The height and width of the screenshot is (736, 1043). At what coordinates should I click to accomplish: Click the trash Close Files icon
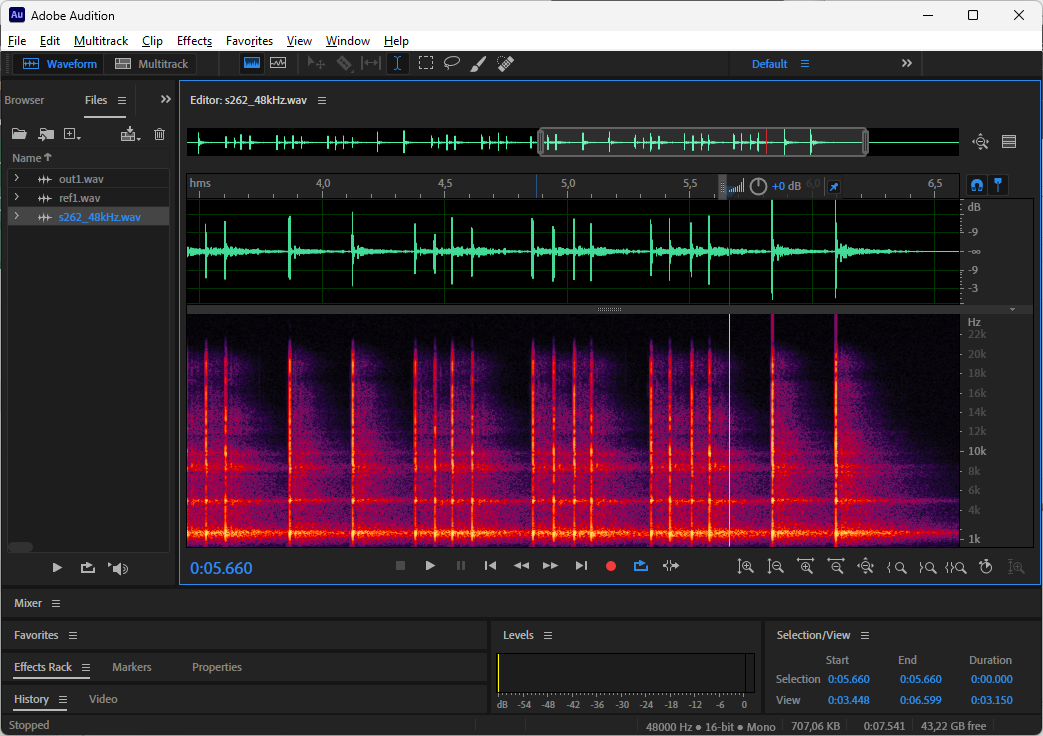click(160, 134)
